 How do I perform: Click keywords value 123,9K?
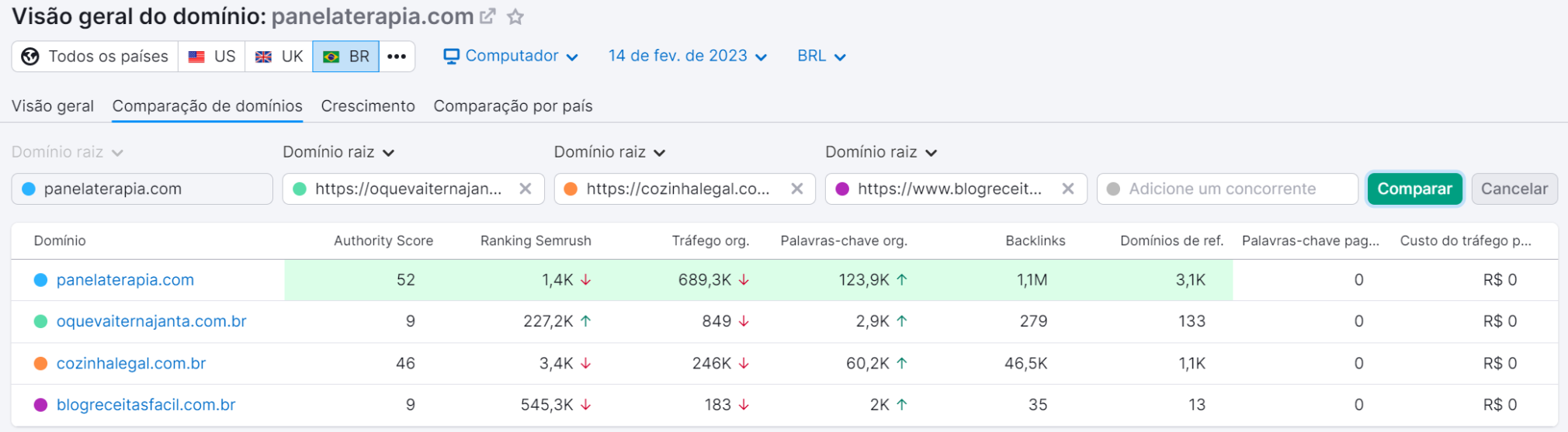[864, 280]
